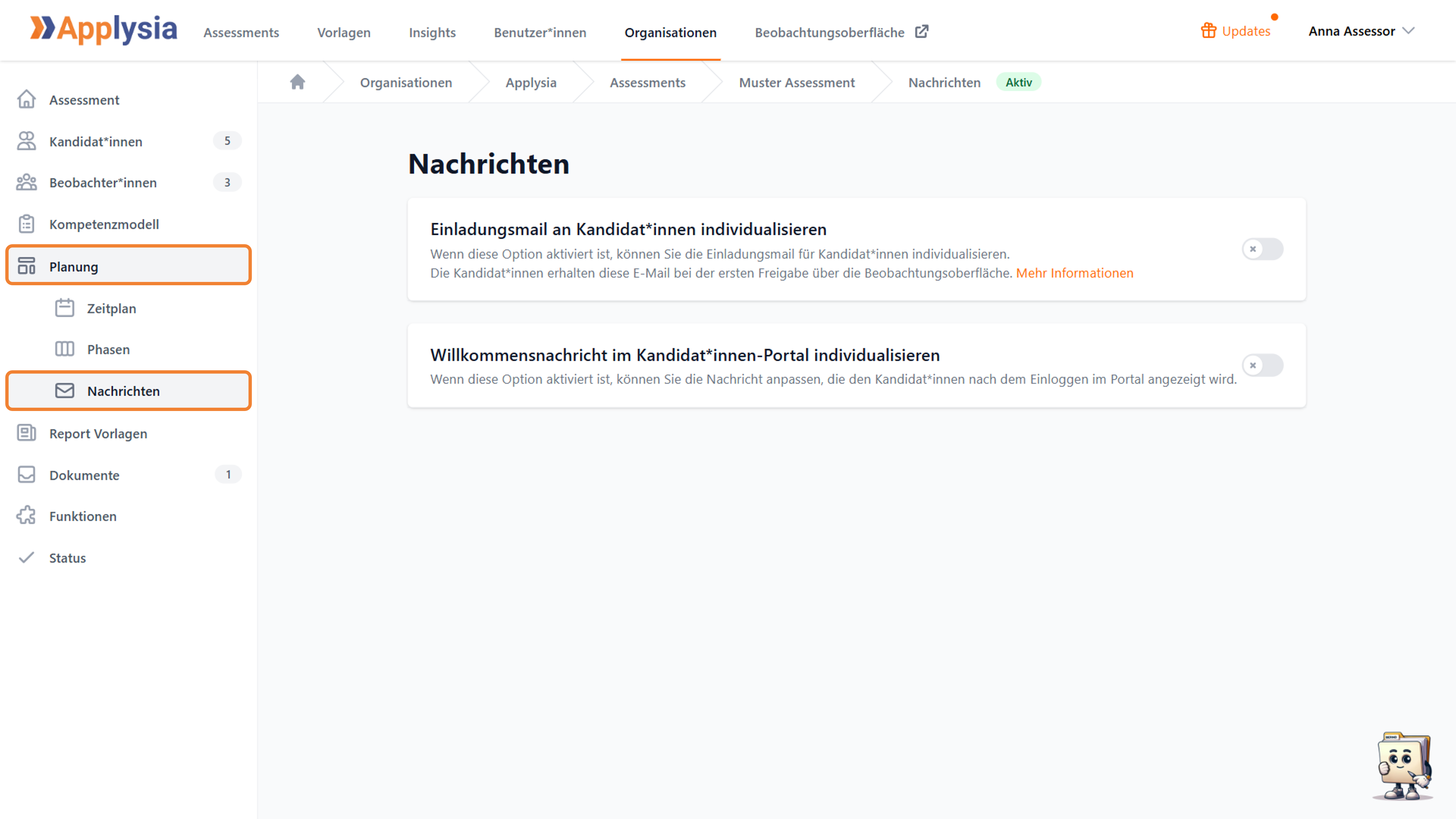Click the Applysia logo
Viewport: 1456px width, 819px height.
point(104,29)
